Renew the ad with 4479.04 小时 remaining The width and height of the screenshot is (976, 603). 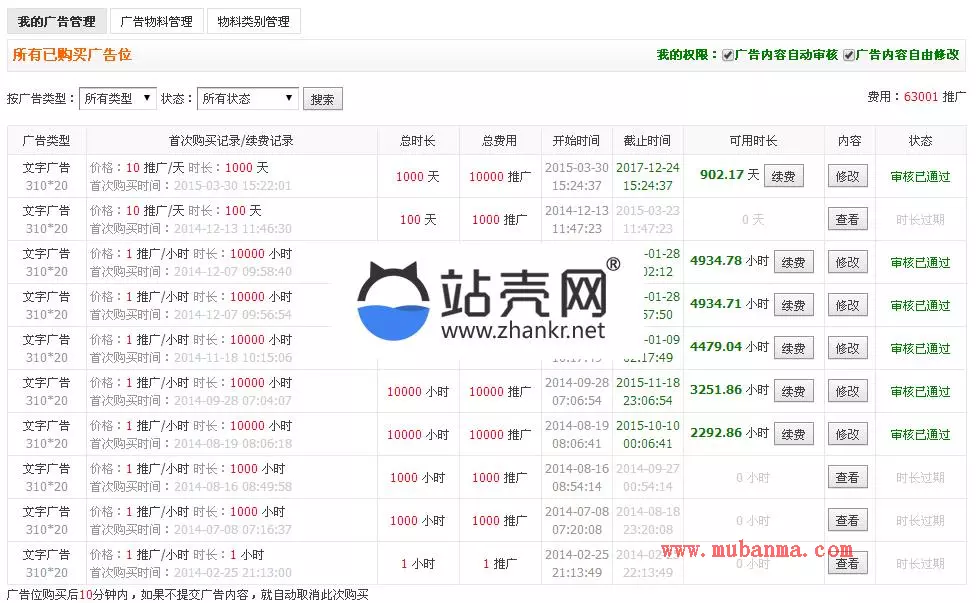(x=793, y=349)
